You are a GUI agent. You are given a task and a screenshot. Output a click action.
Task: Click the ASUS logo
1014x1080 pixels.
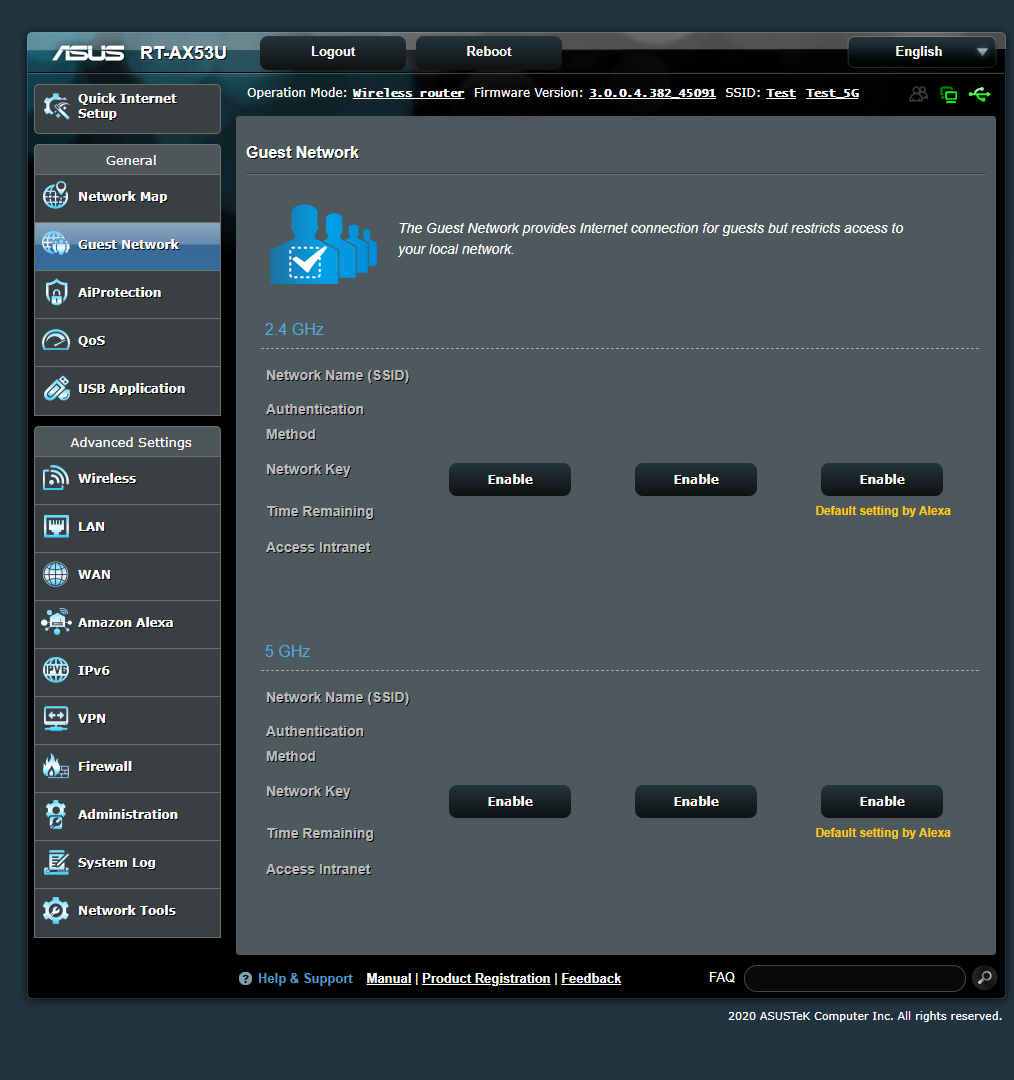point(89,52)
